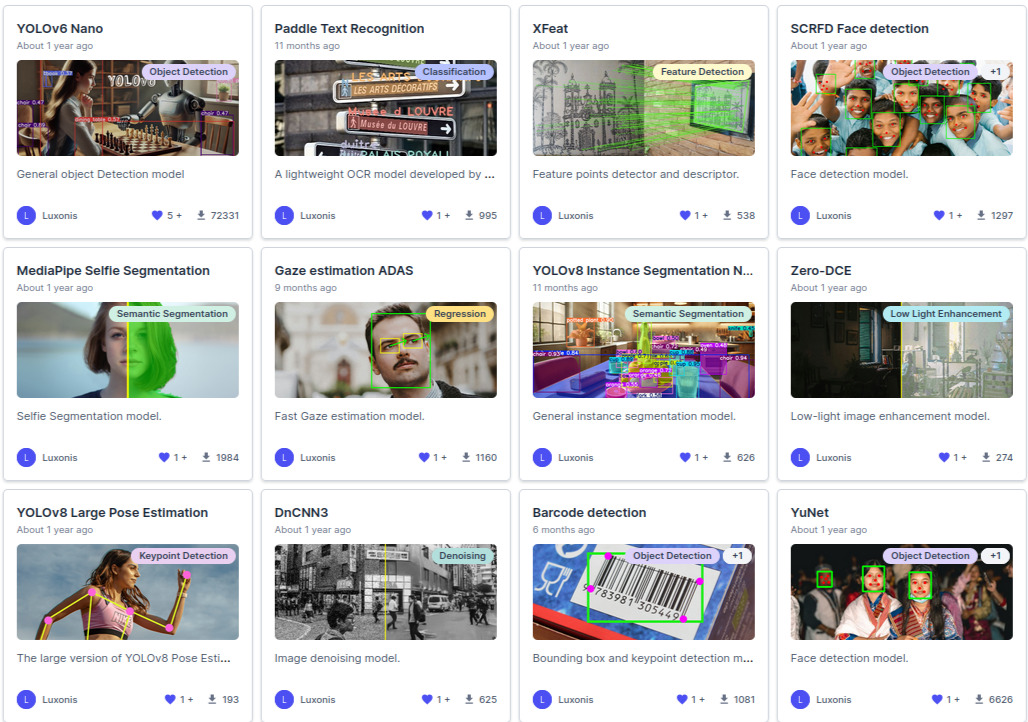The image size is (1028, 722).
Task: Click Luxonis avatar on DnCNN3 card
Action: pos(284,699)
